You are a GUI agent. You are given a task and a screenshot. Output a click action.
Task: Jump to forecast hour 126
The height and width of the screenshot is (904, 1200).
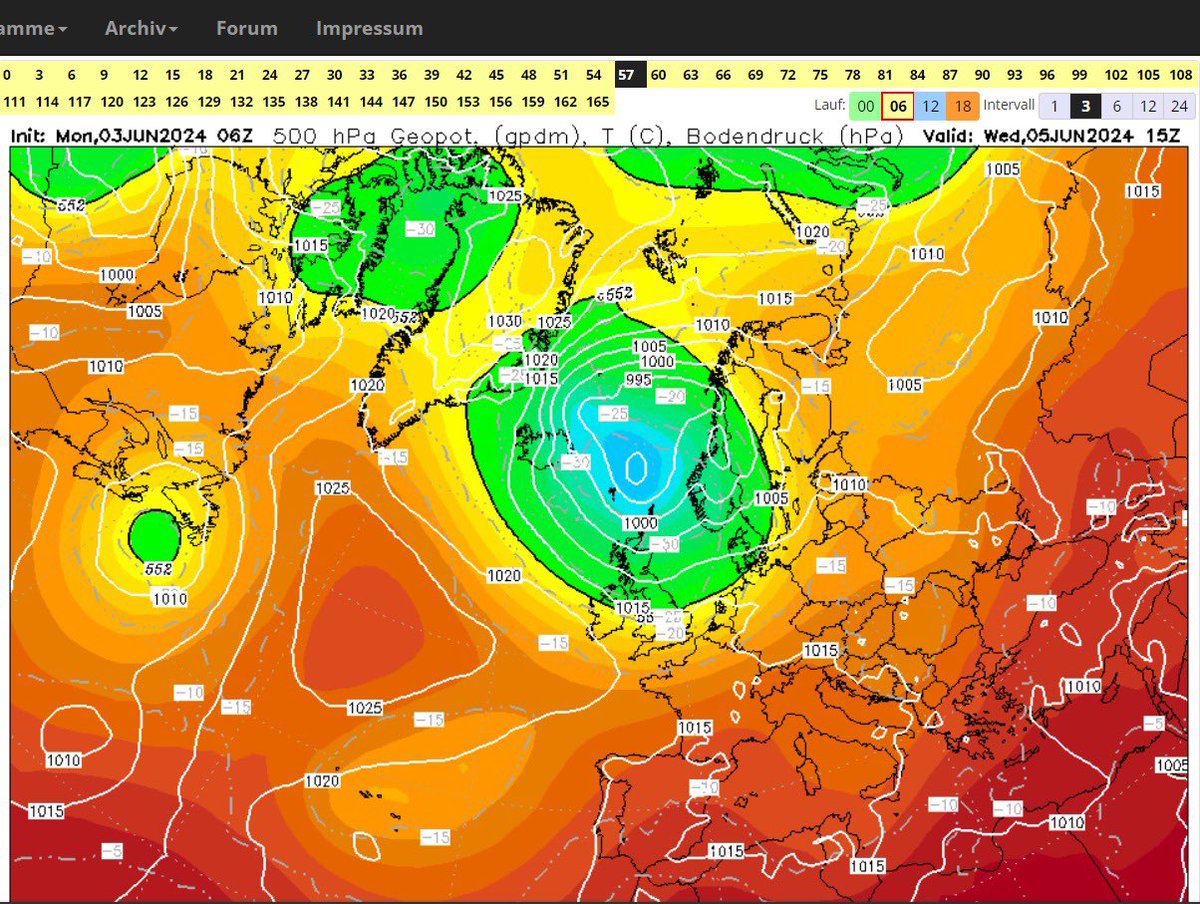point(177,101)
